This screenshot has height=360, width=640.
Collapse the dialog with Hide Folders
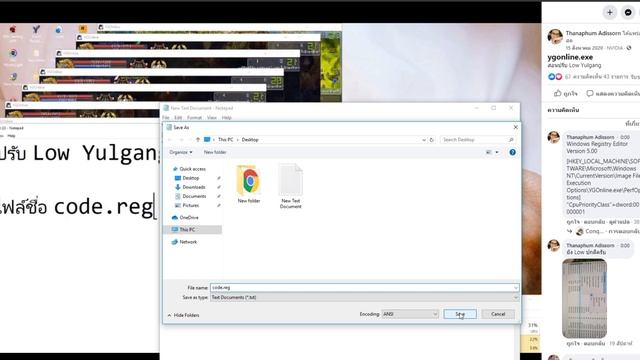[x=183, y=315]
